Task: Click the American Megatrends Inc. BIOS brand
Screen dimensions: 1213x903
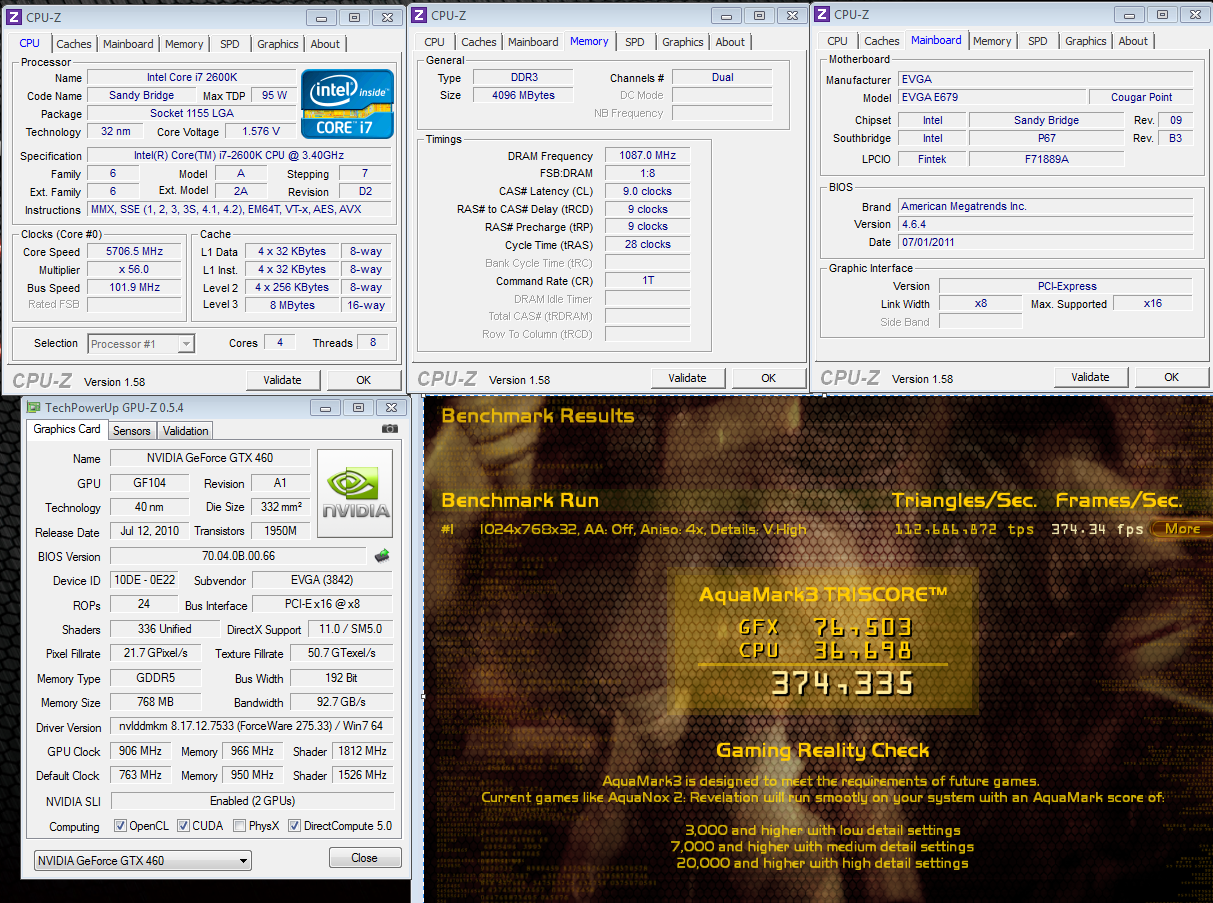Action: tap(1045, 206)
